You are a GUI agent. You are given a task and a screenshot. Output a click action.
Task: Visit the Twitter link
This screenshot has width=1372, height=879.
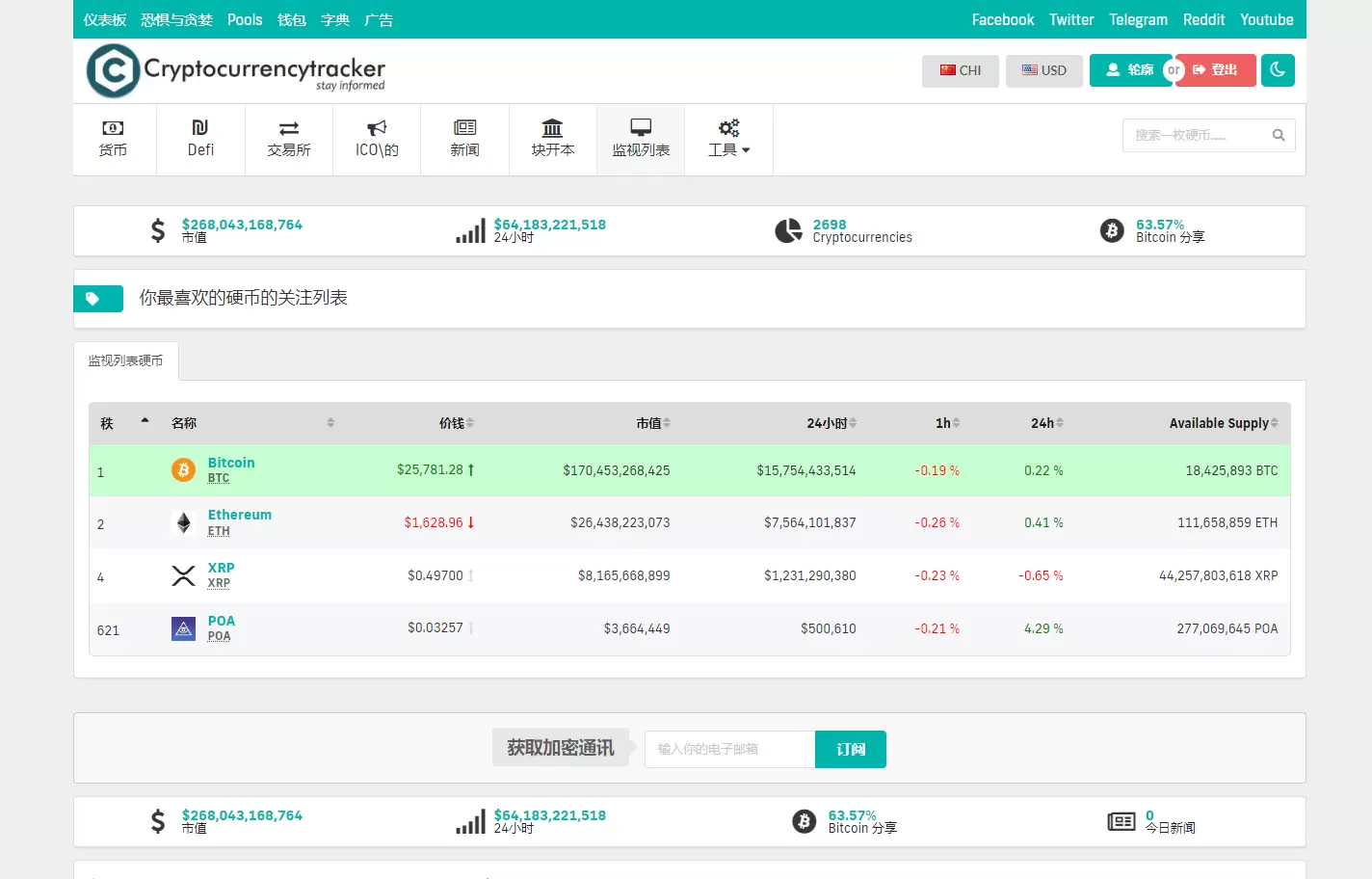1071,19
